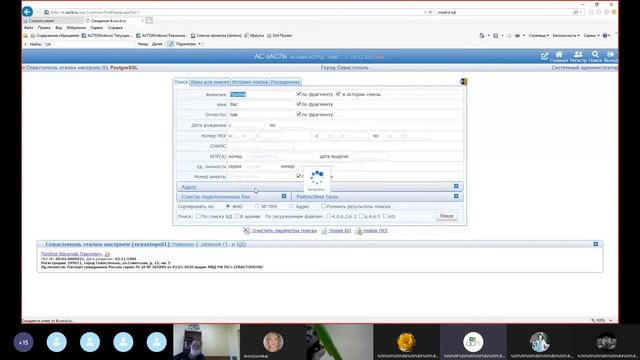Click the Назад button in find bar
This screenshot has height=360, width=640.
[143, 44]
